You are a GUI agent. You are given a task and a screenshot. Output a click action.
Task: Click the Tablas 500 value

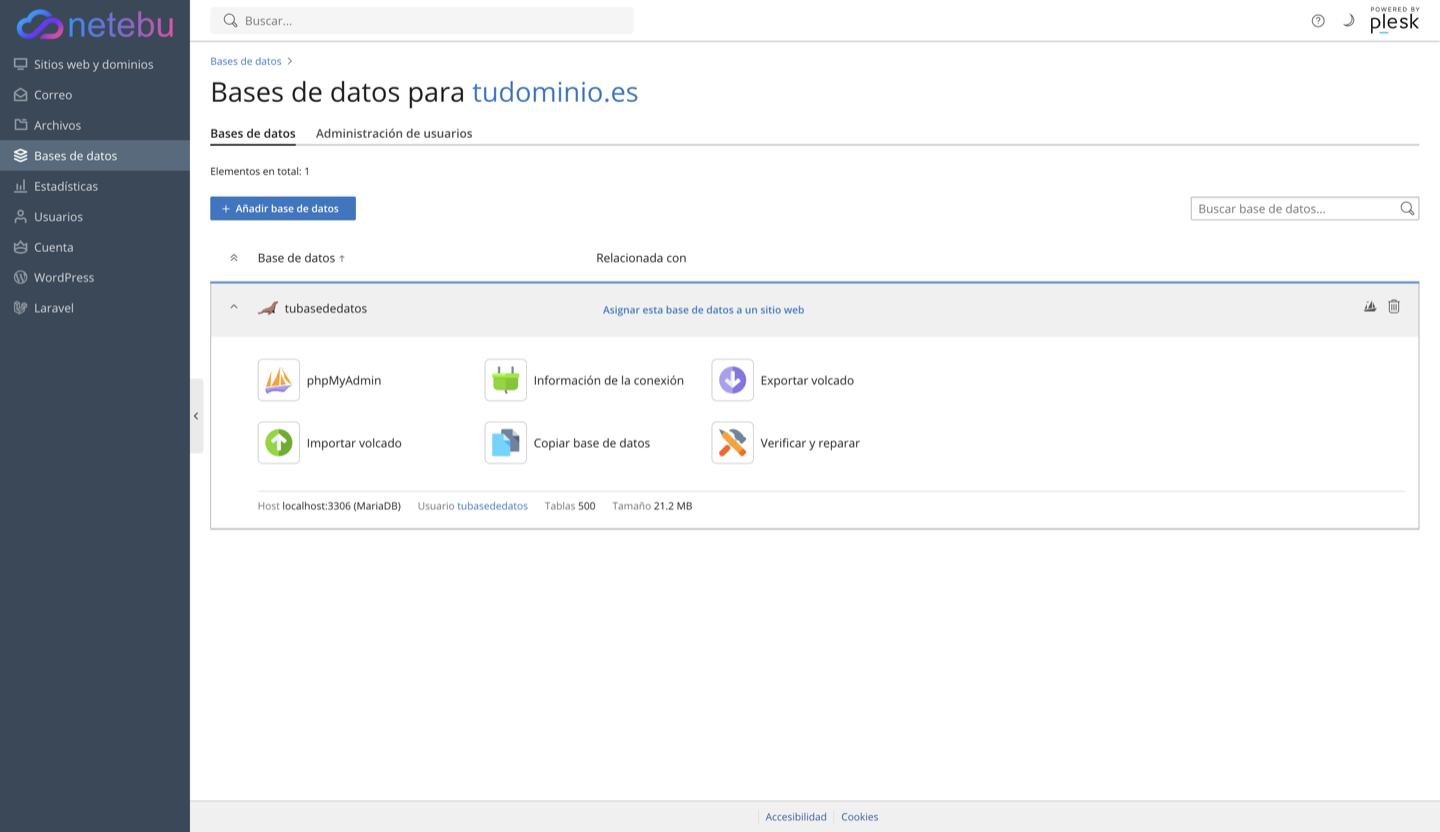(x=587, y=506)
